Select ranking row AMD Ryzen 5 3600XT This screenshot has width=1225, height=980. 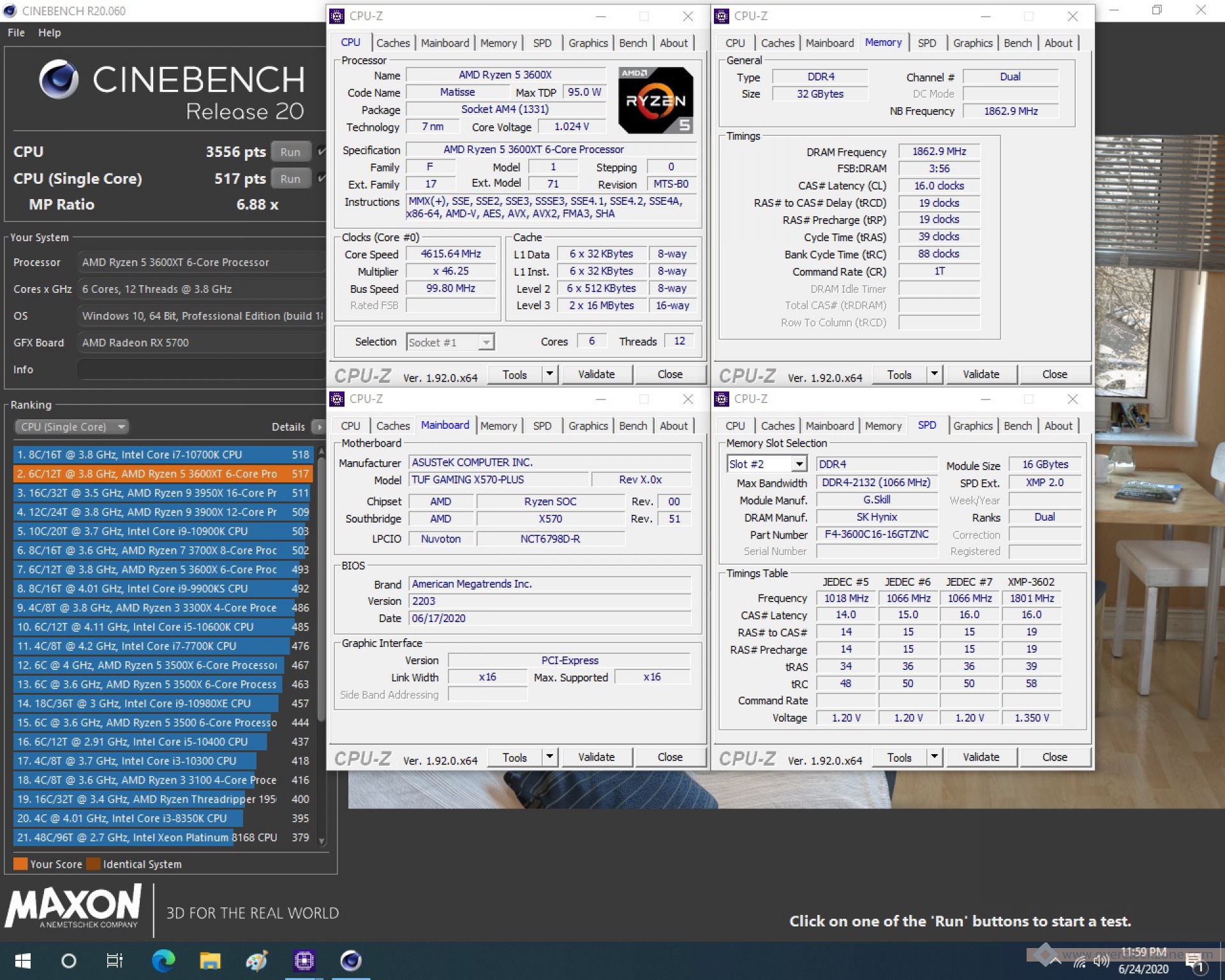coord(163,474)
